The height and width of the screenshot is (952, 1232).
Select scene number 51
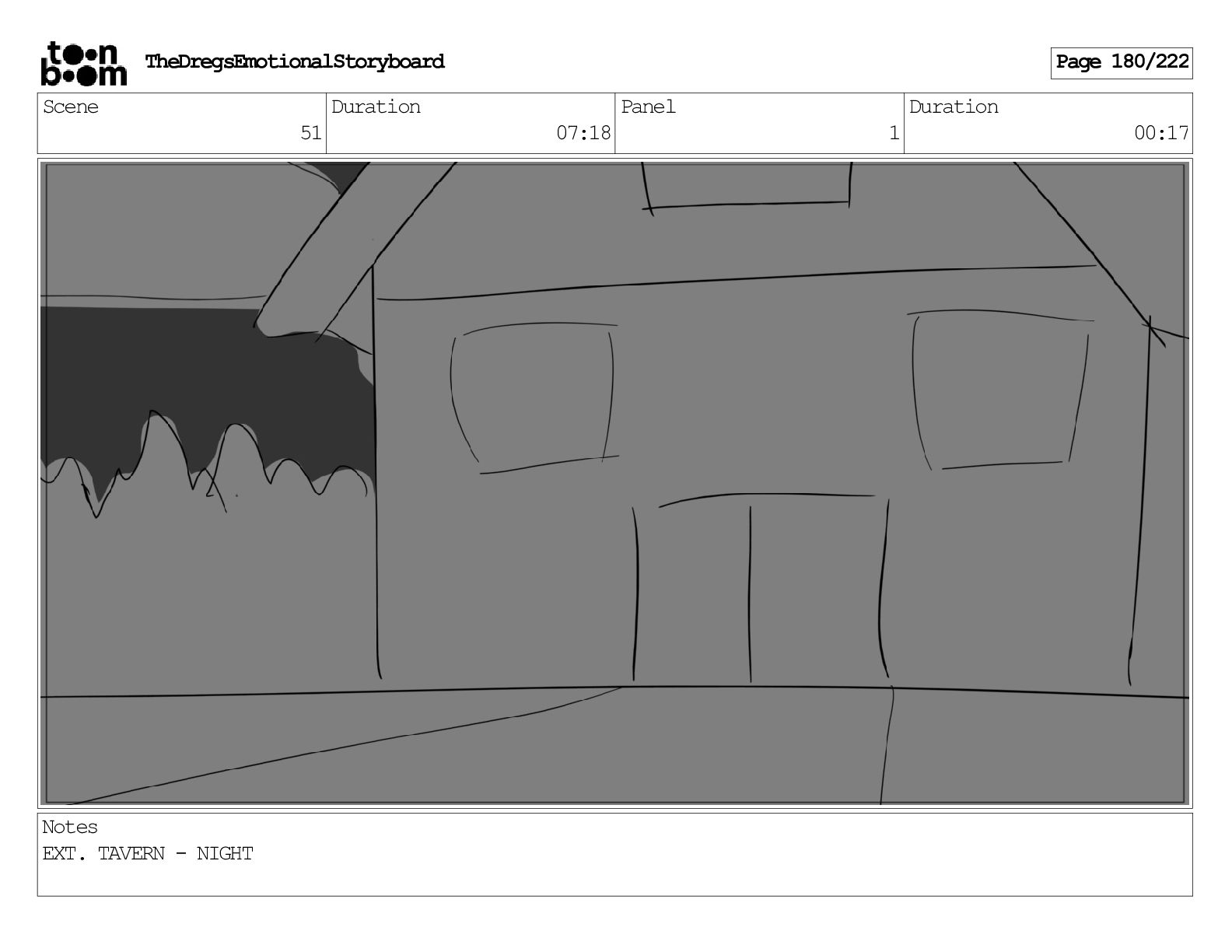click(311, 133)
